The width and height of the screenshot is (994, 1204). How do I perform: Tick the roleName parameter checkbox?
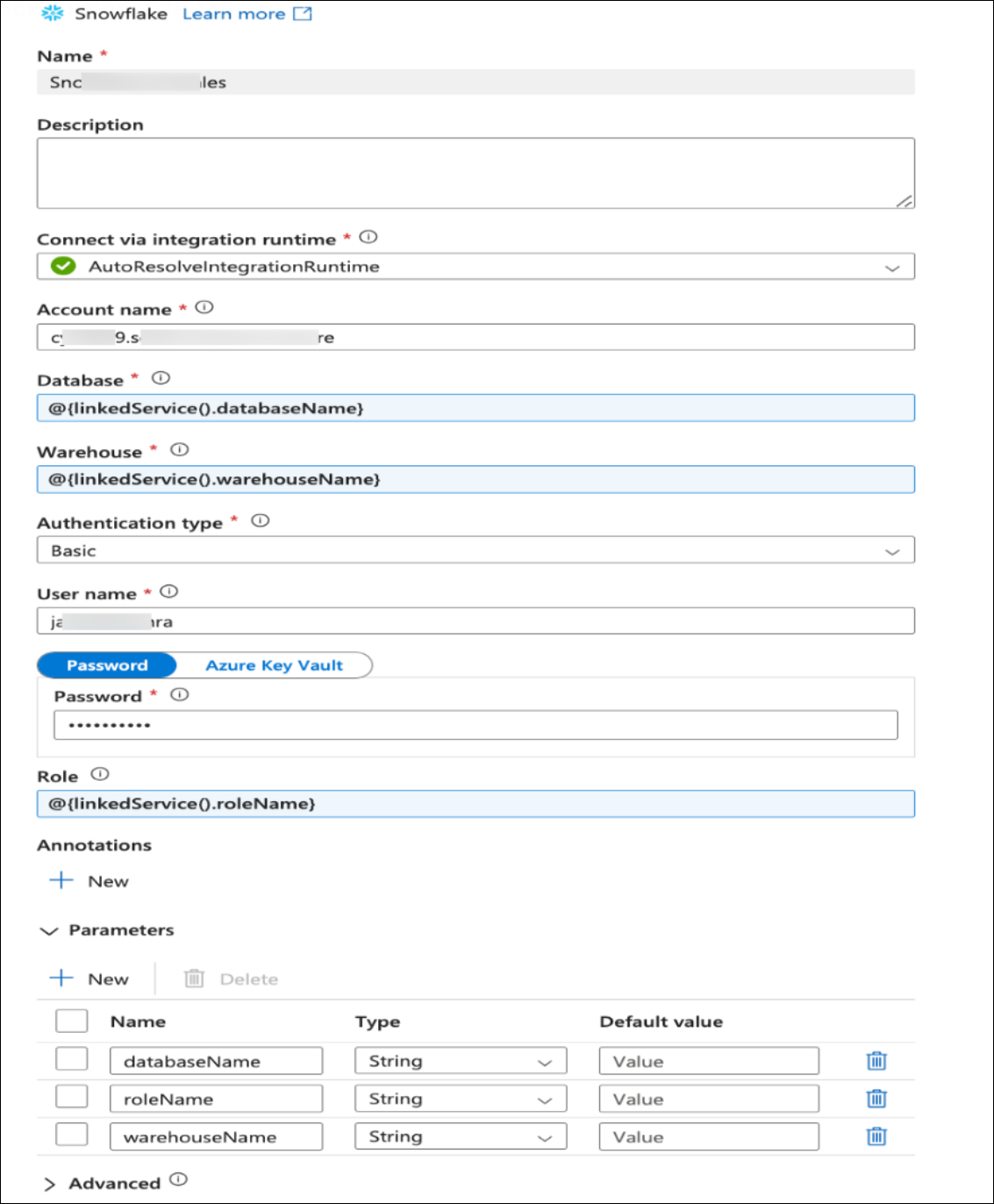click(x=71, y=1097)
